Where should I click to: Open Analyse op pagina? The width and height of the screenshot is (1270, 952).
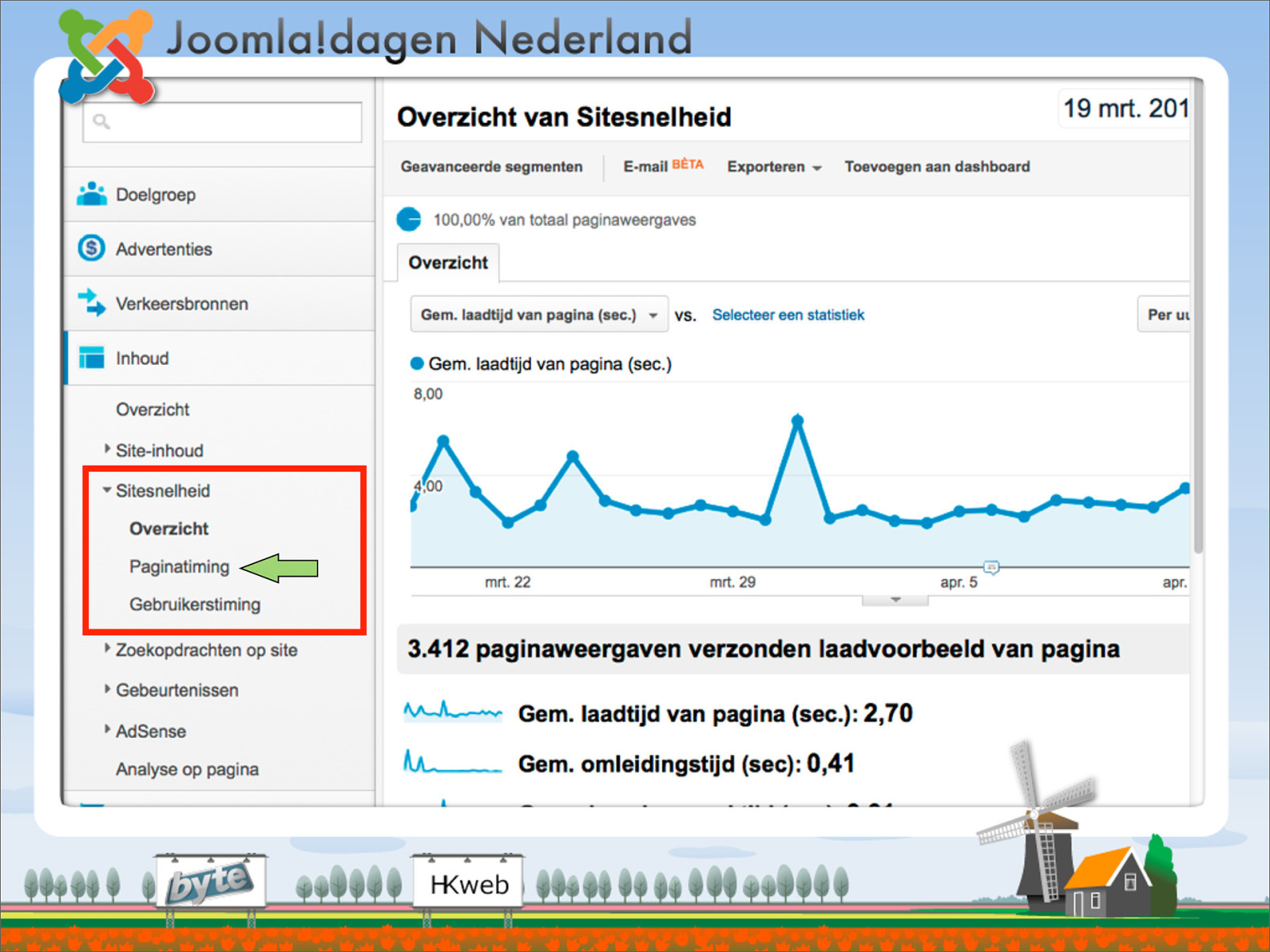tap(187, 770)
